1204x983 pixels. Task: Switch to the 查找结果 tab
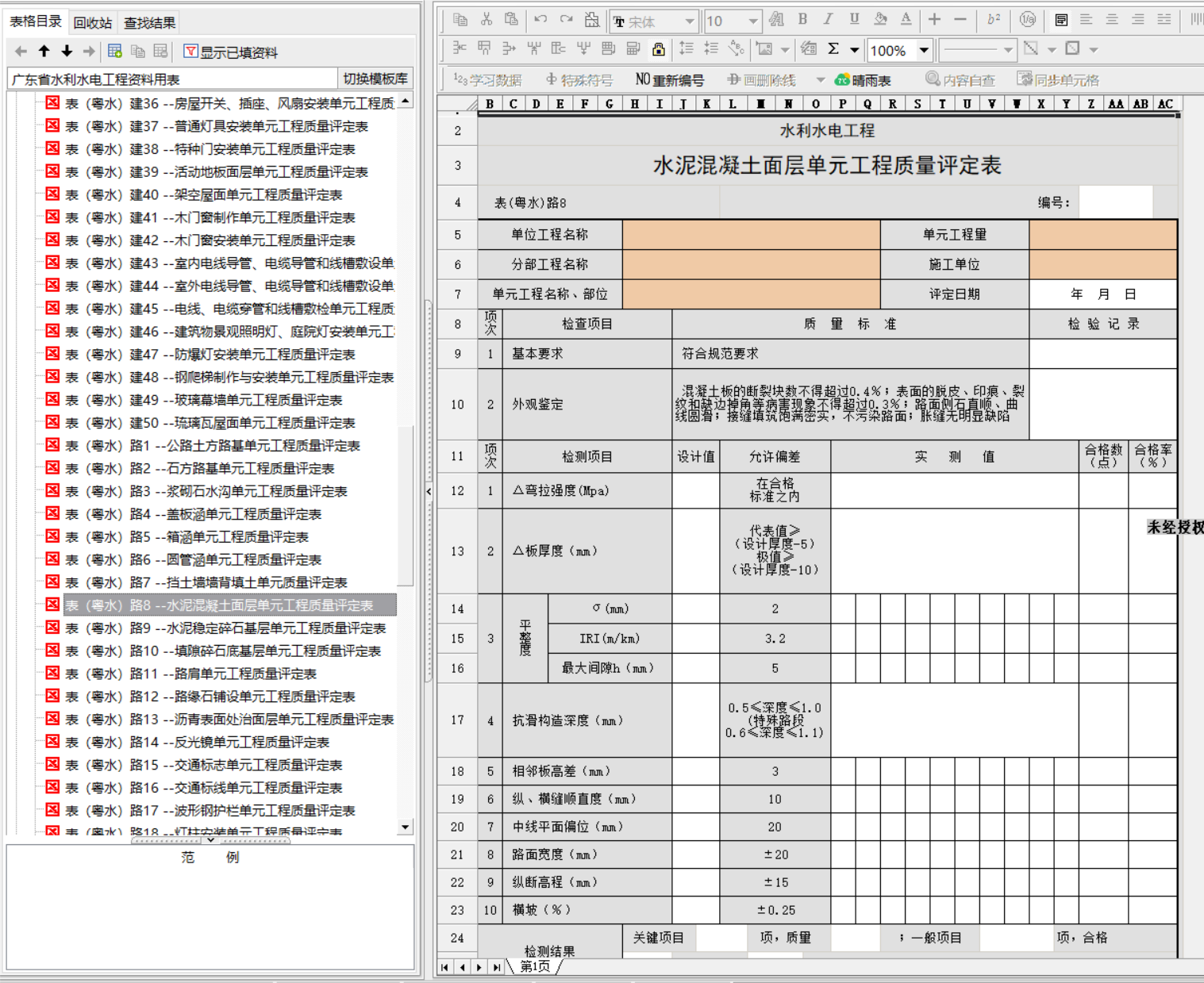click(149, 23)
